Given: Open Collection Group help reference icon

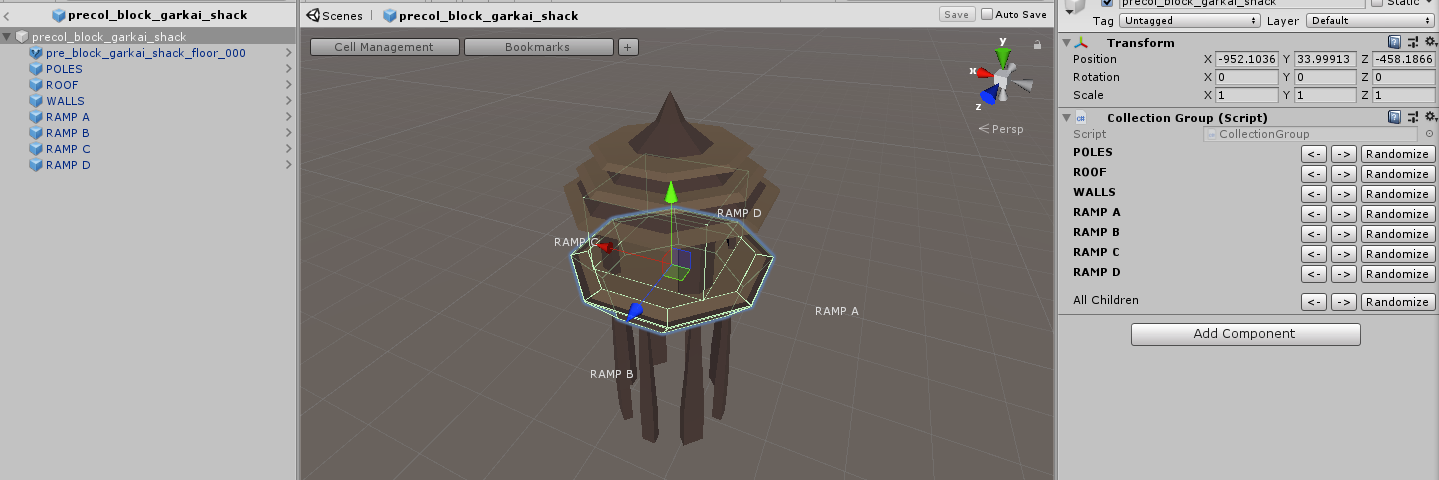Looking at the screenshot, I should tap(1394, 117).
